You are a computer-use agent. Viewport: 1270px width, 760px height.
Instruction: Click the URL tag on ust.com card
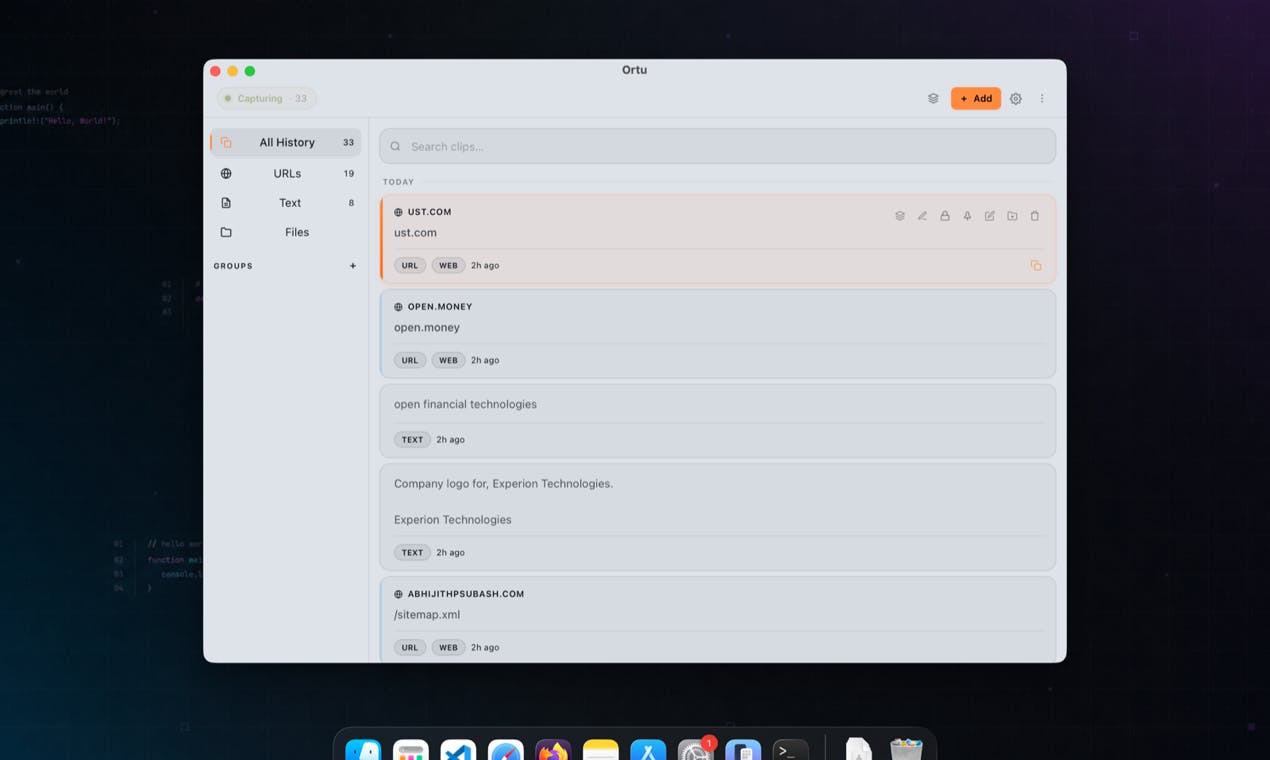tap(410, 265)
